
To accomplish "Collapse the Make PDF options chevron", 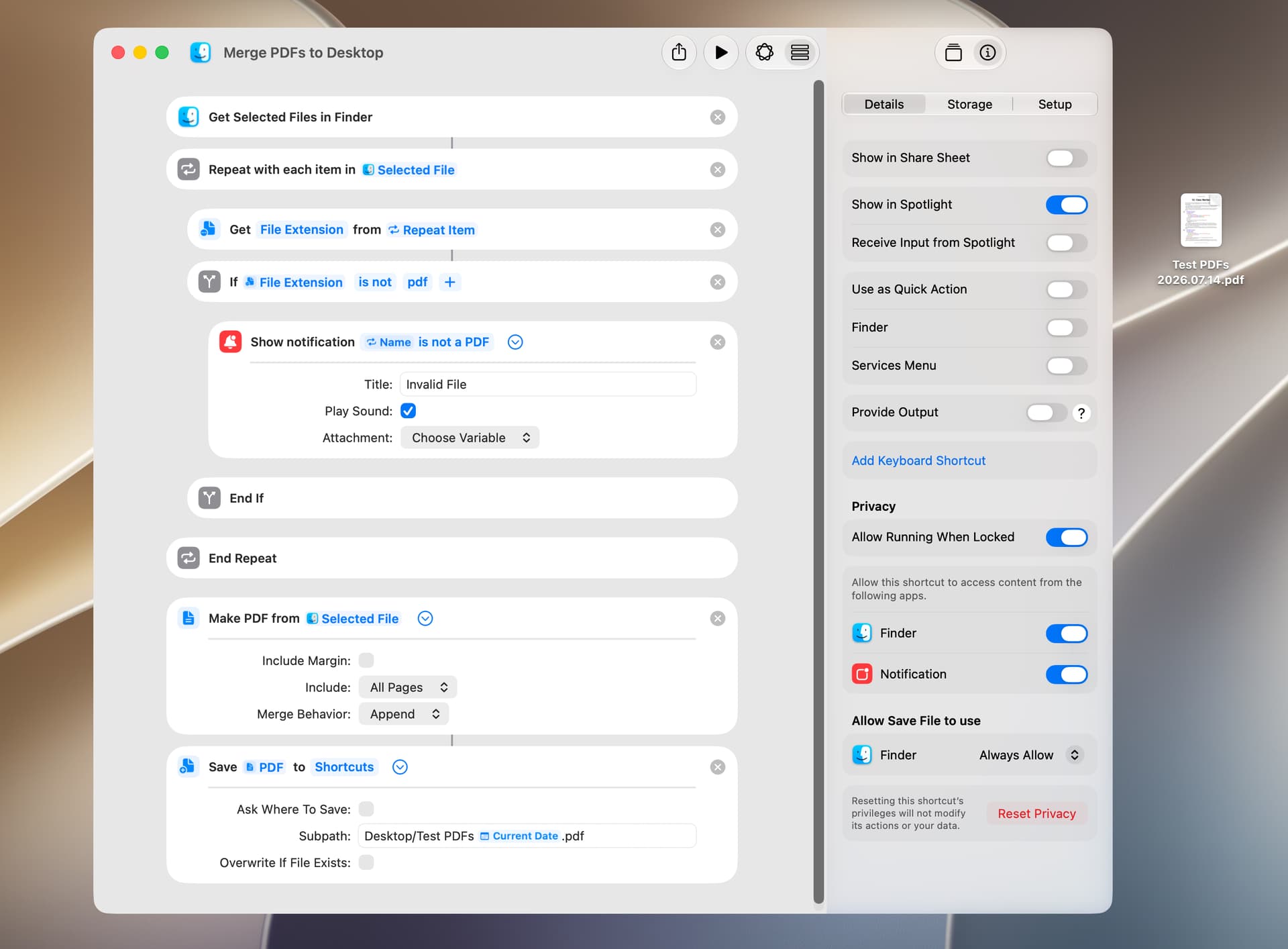I will coord(425,619).
